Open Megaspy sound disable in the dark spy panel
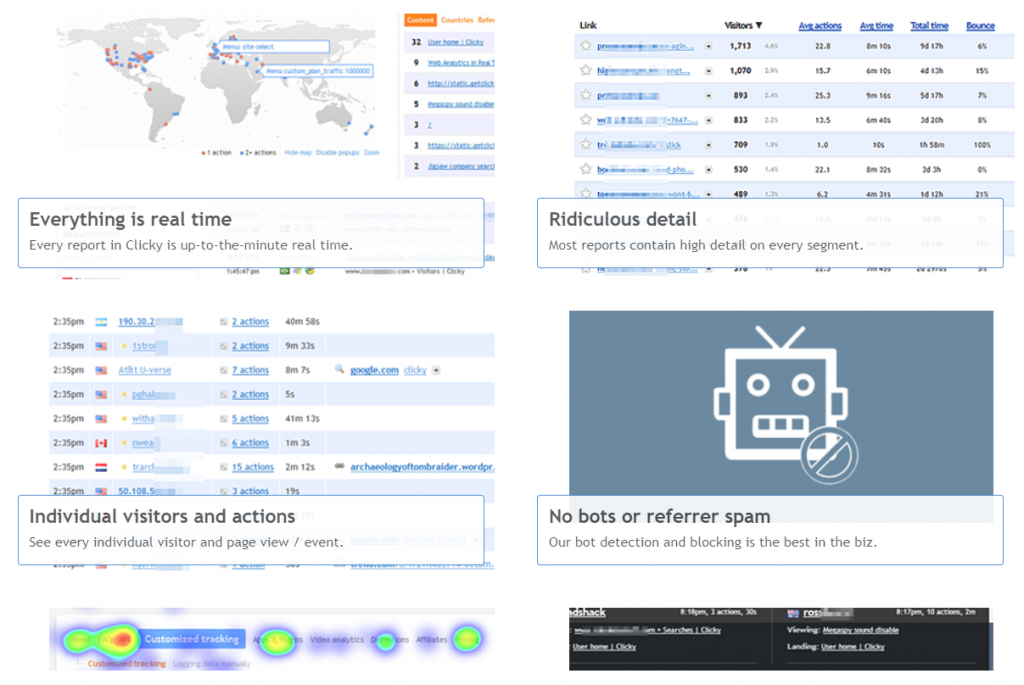The height and width of the screenshot is (685, 1024). click(x=861, y=630)
